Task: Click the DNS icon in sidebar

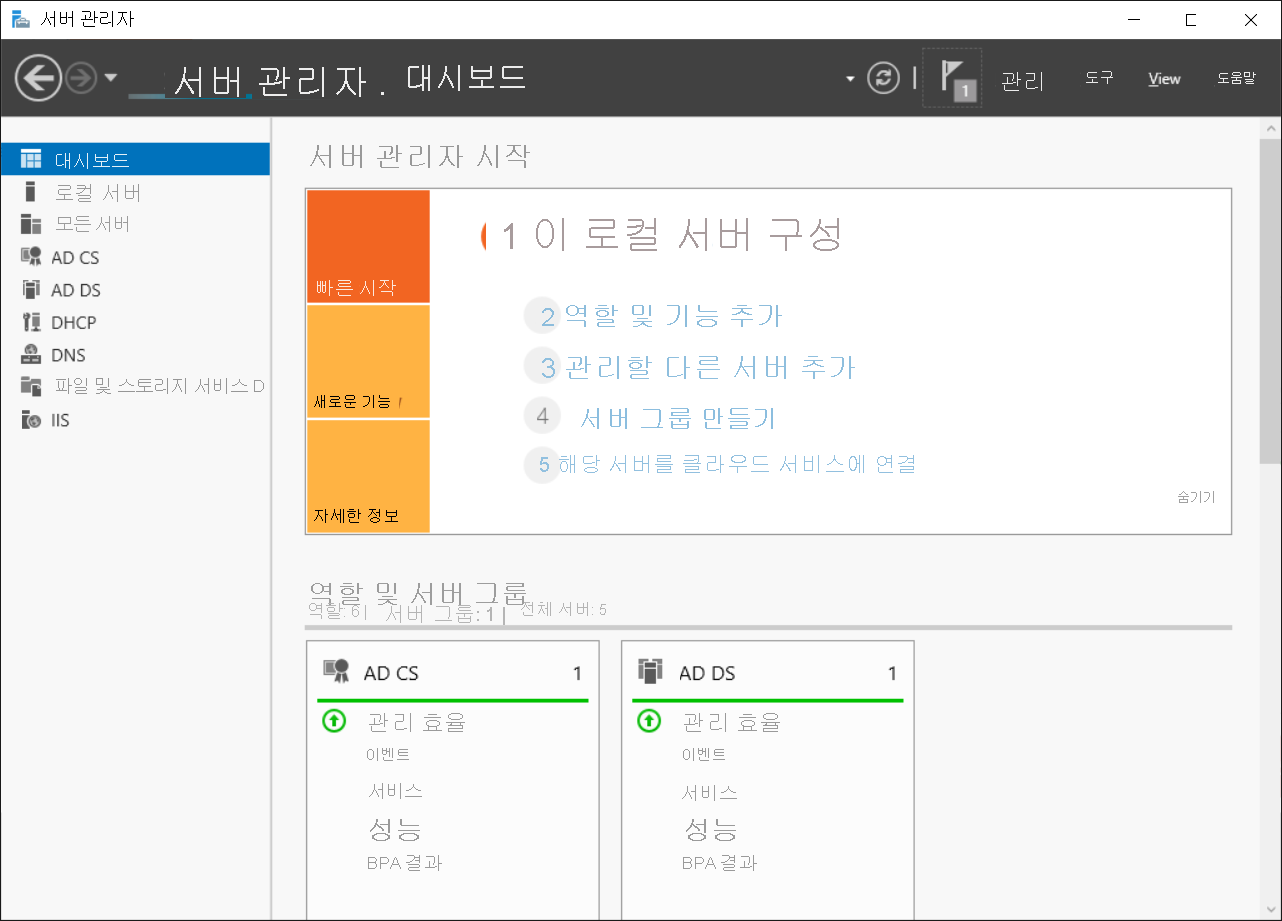Action: (31, 354)
